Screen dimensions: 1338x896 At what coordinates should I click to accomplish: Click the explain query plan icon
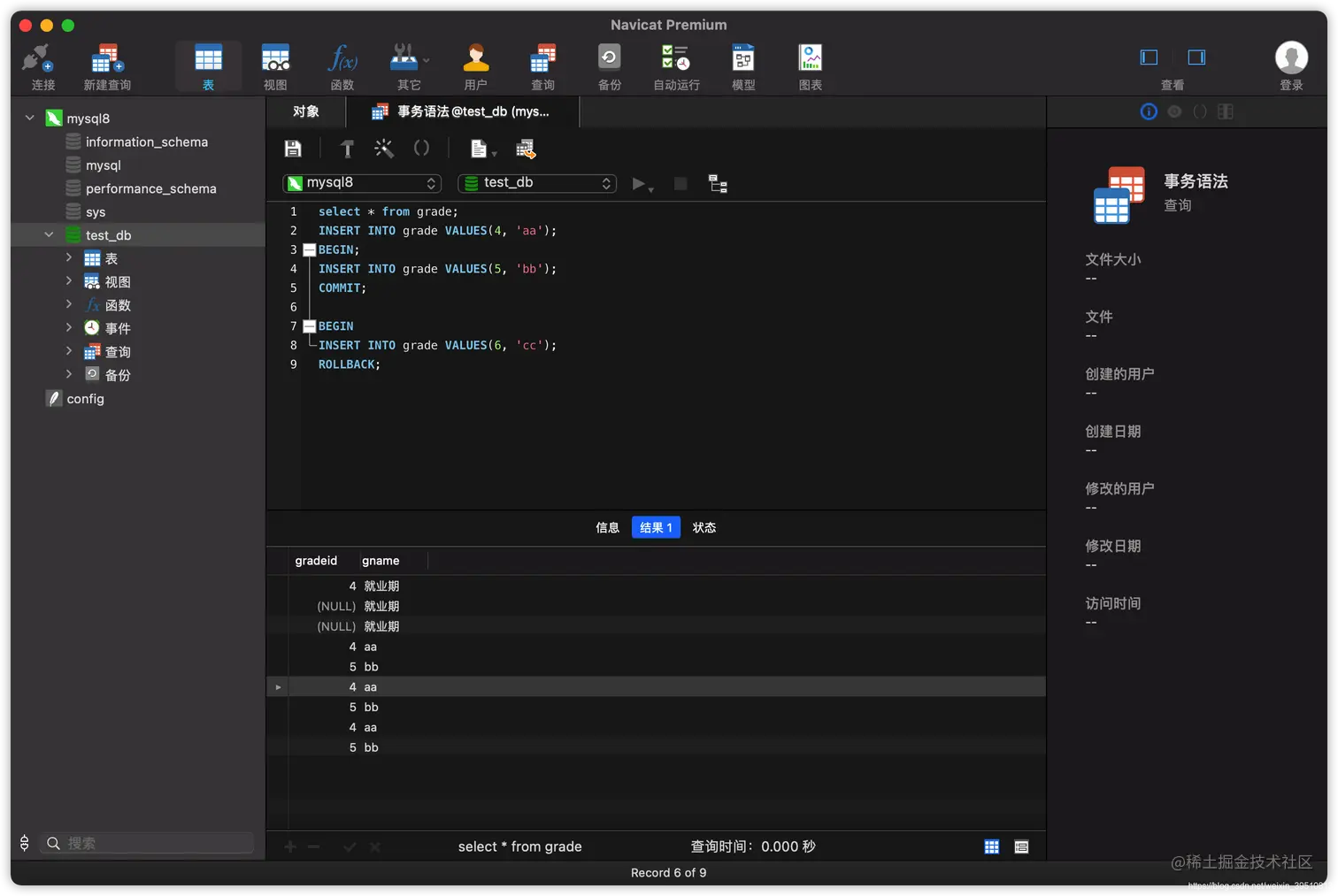[x=718, y=183]
